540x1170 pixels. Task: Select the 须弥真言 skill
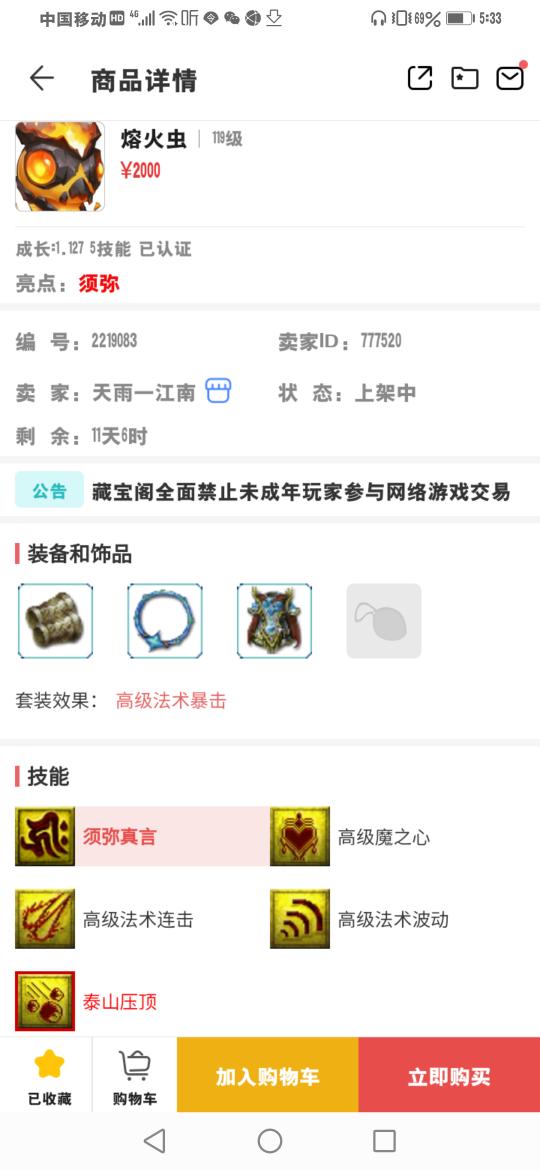point(141,836)
